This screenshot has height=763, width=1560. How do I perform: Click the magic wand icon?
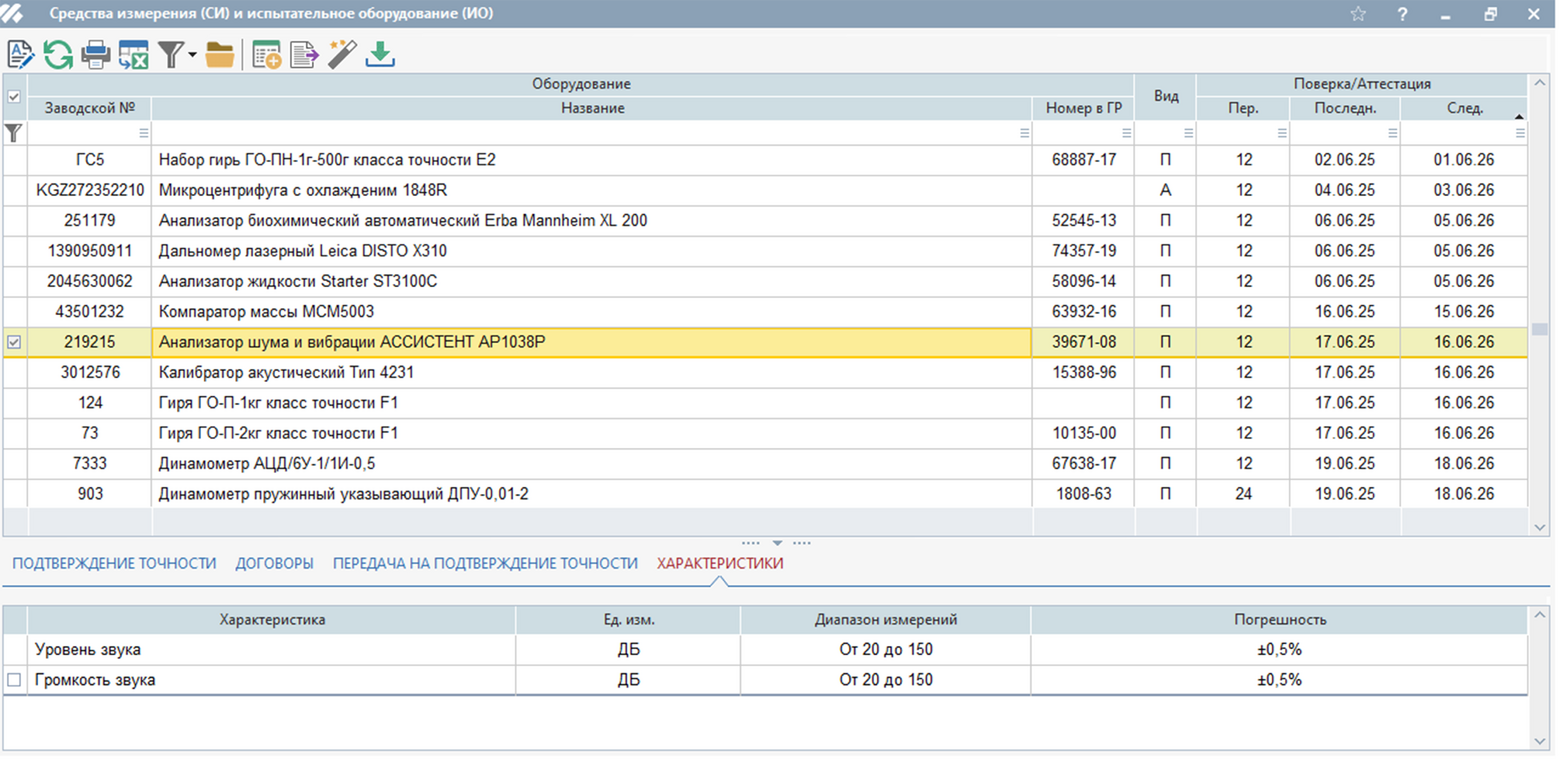(x=342, y=54)
